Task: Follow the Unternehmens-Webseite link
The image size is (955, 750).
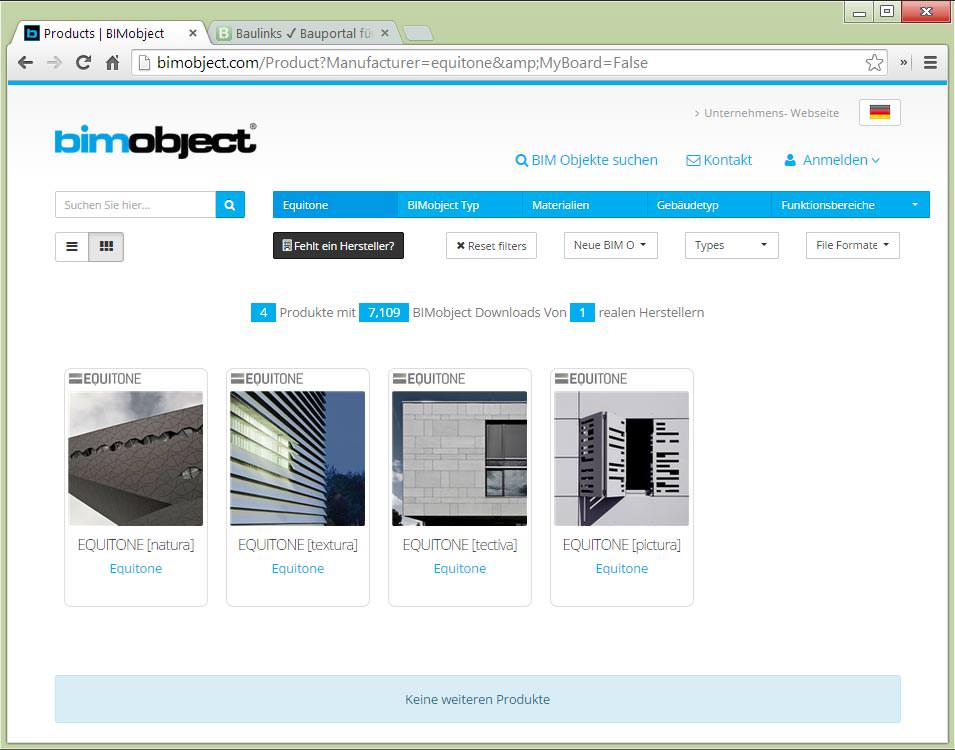Action: click(x=767, y=113)
